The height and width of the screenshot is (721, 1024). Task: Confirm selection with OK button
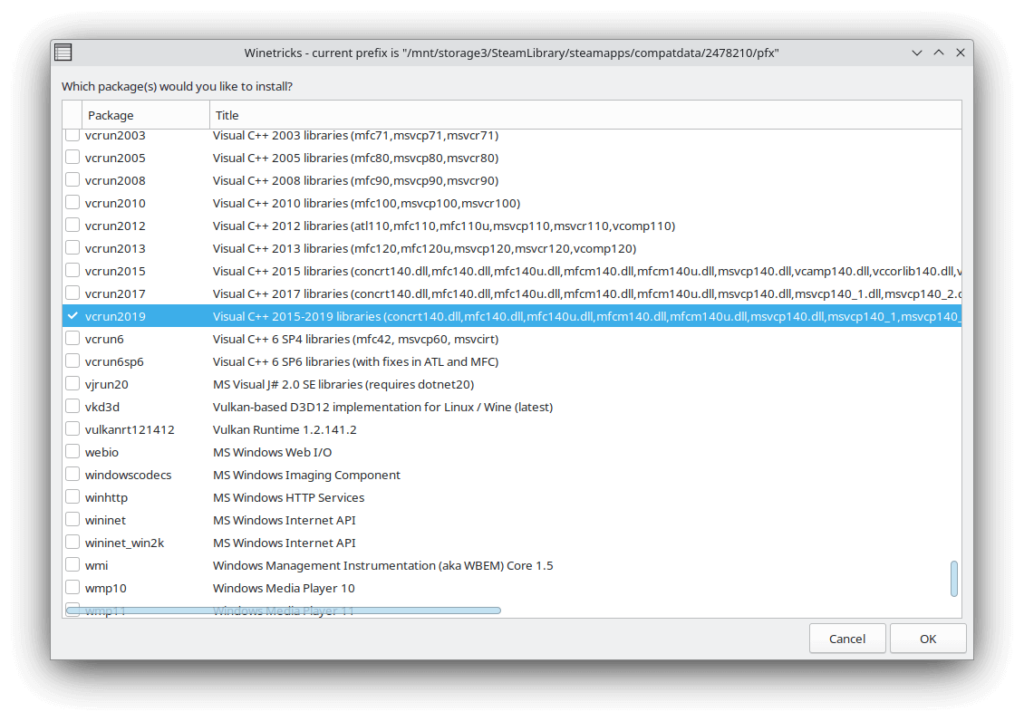(x=928, y=639)
